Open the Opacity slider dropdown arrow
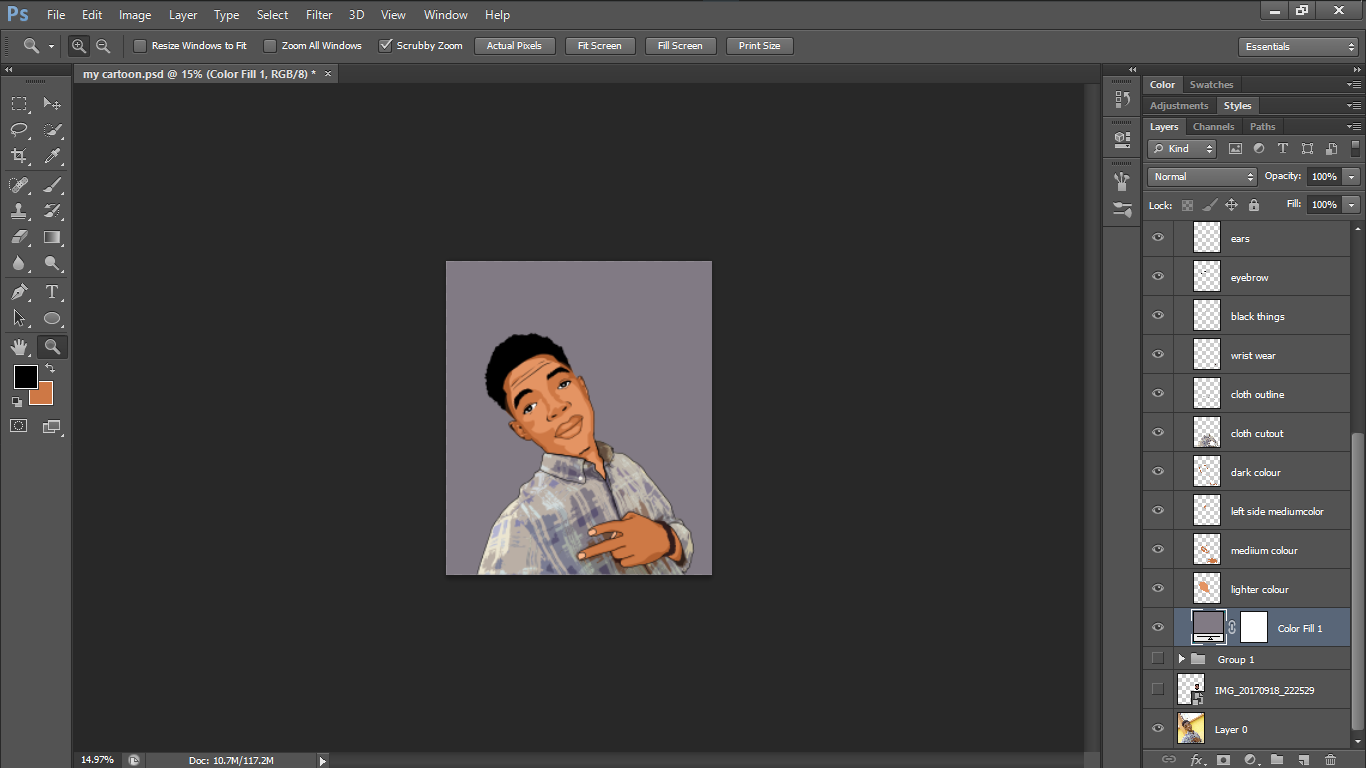 pos(1352,177)
